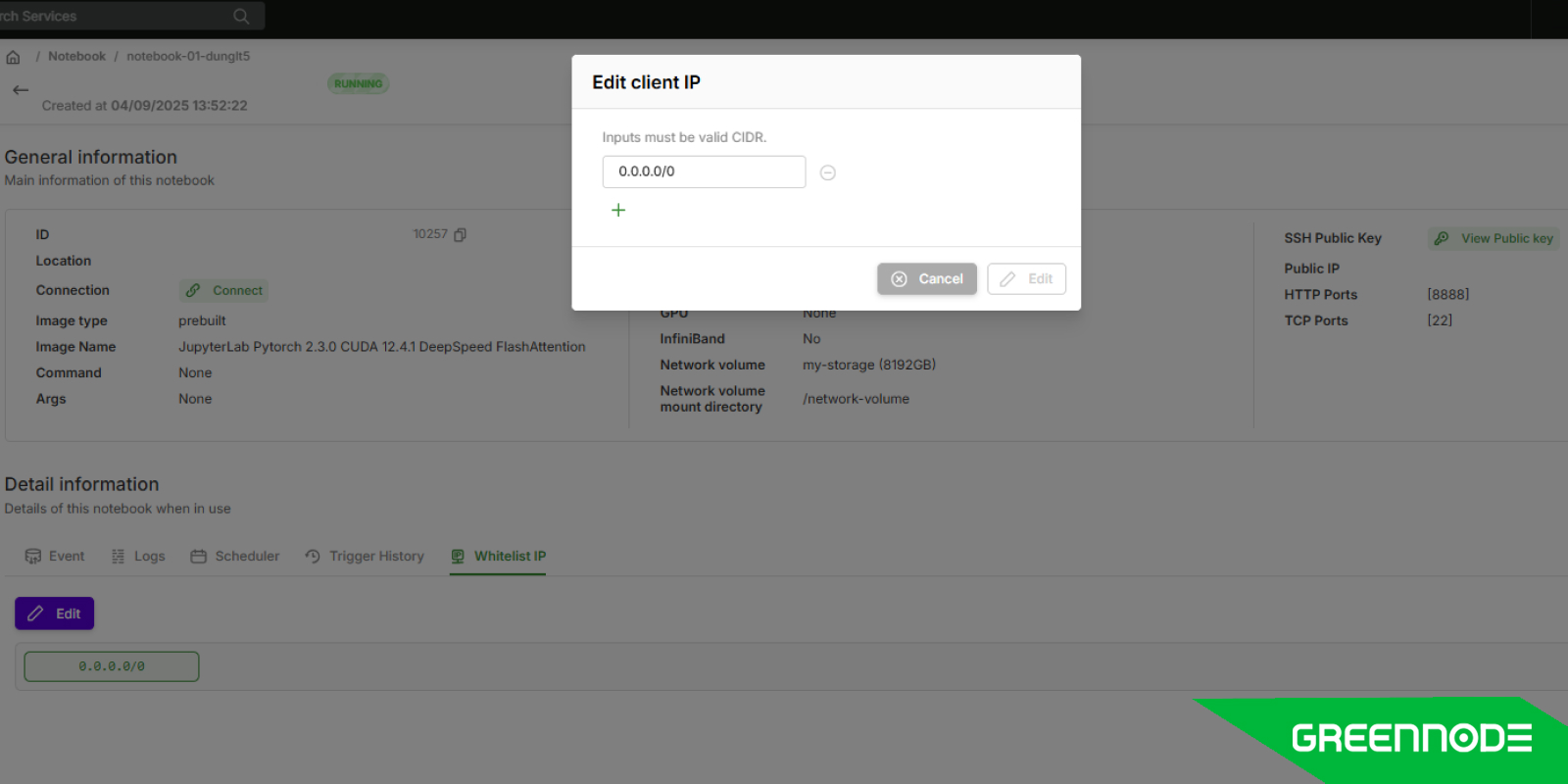
Task: Open the Scheduler tab
Action: pos(235,557)
